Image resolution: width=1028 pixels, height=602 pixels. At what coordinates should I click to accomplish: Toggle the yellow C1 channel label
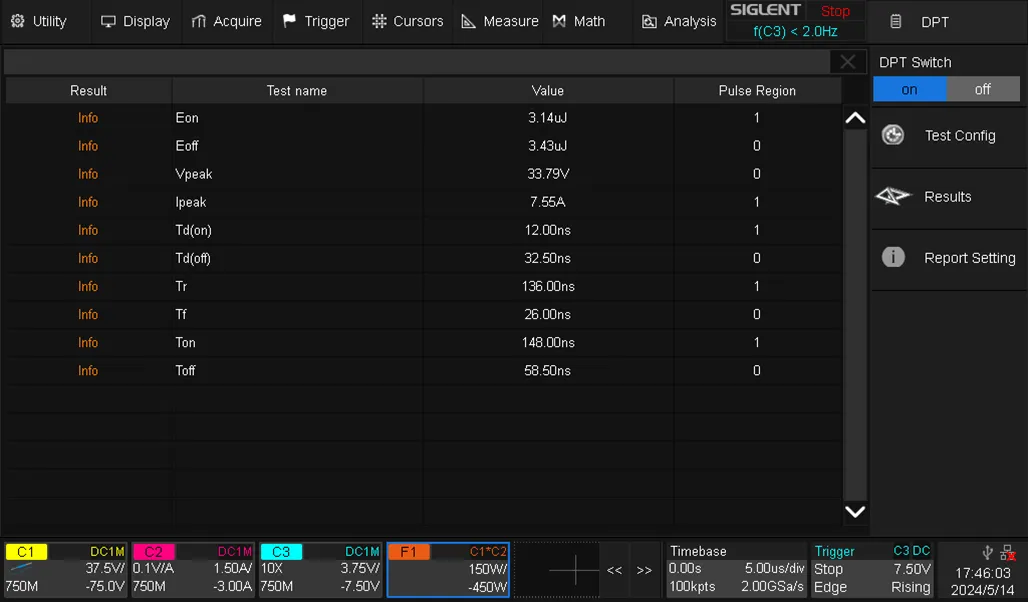click(26, 552)
